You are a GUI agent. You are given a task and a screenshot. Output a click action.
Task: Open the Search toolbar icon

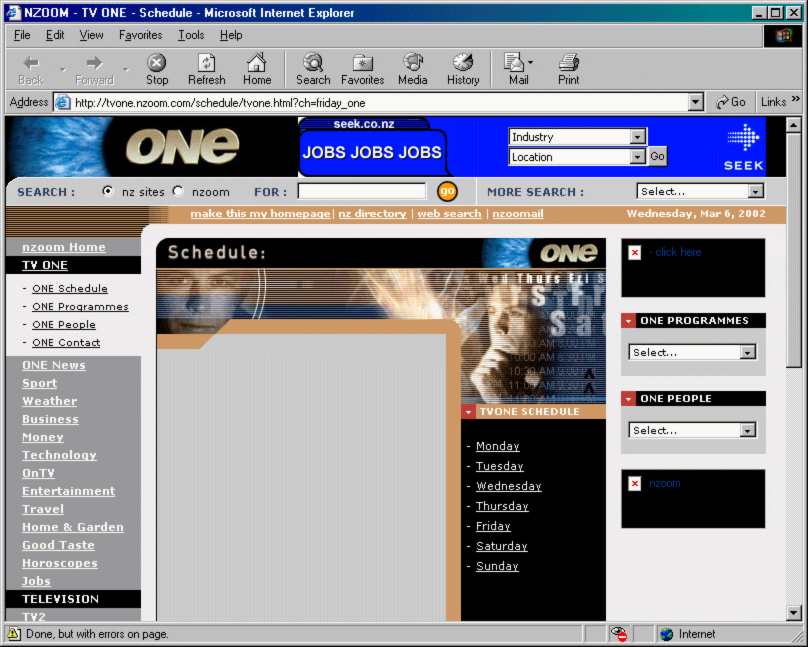pos(312,69)
